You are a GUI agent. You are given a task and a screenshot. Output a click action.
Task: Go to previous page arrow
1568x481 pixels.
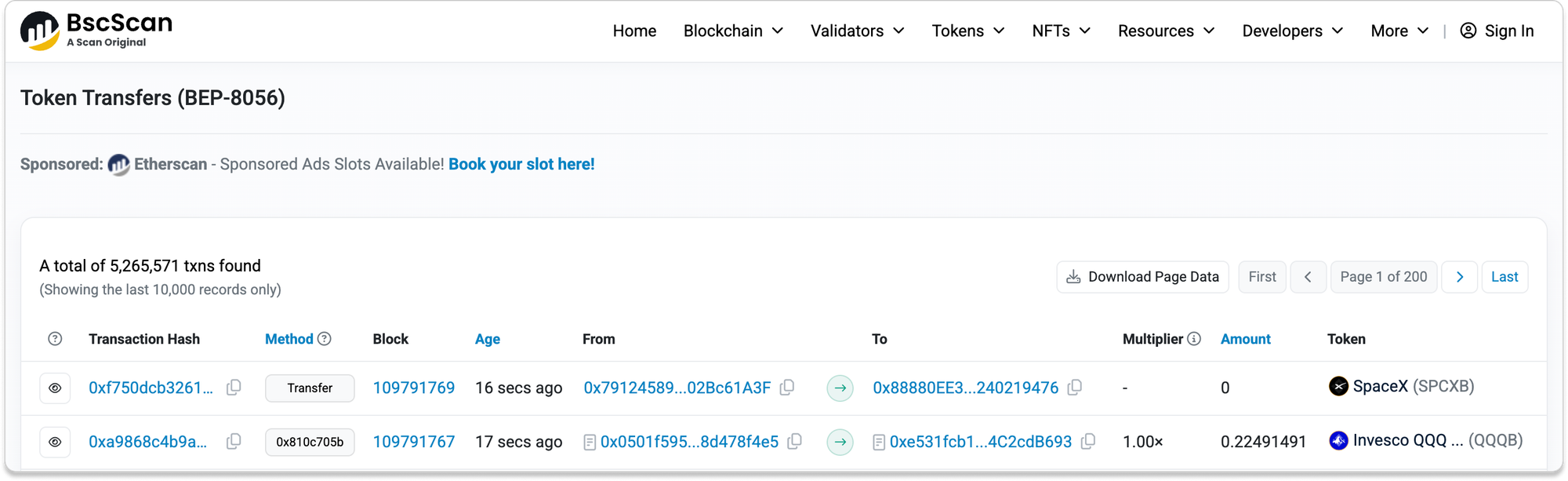point(1308,277)
